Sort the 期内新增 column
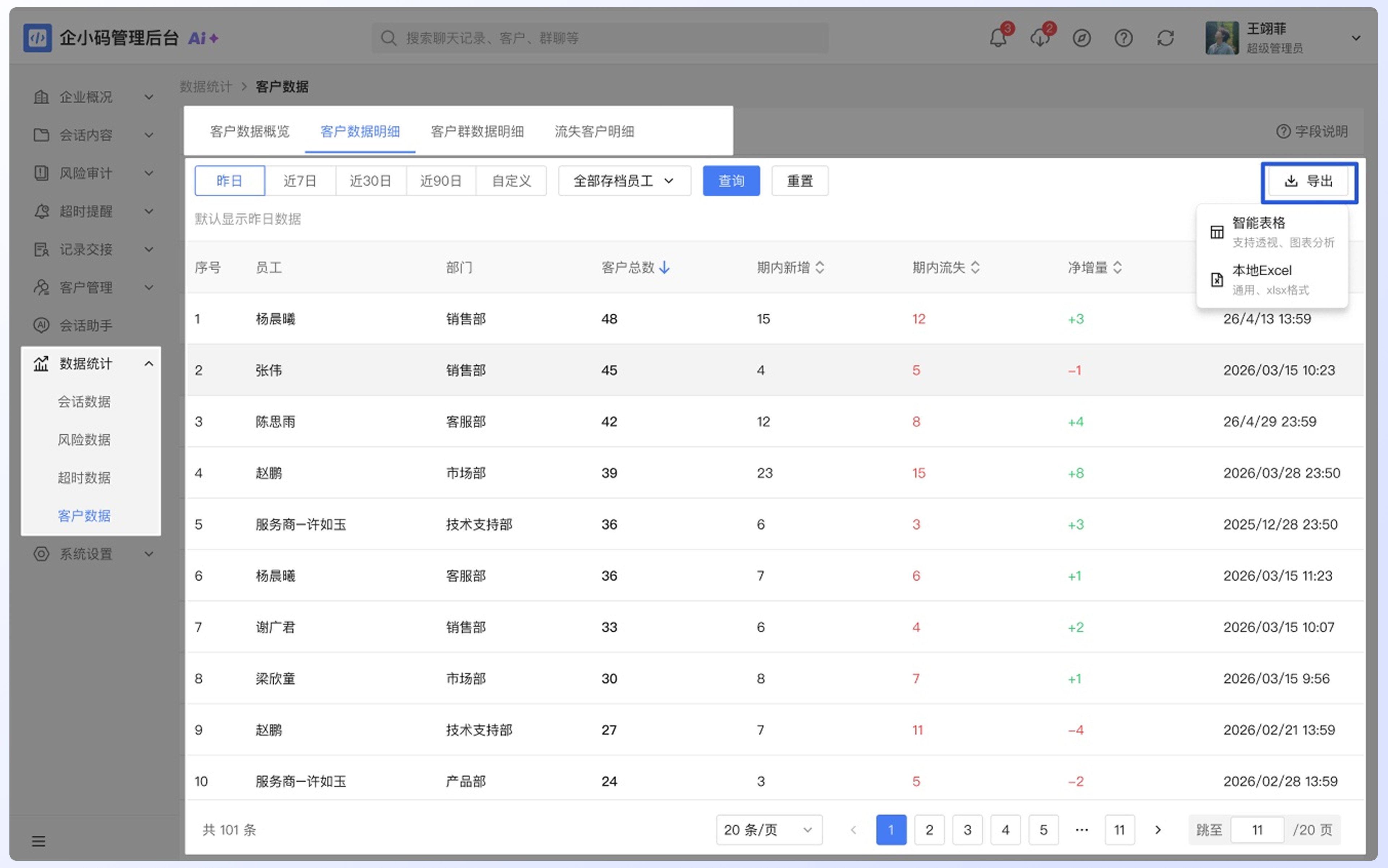The height and width of the screenshot is (868, 1388). [820, 267]
